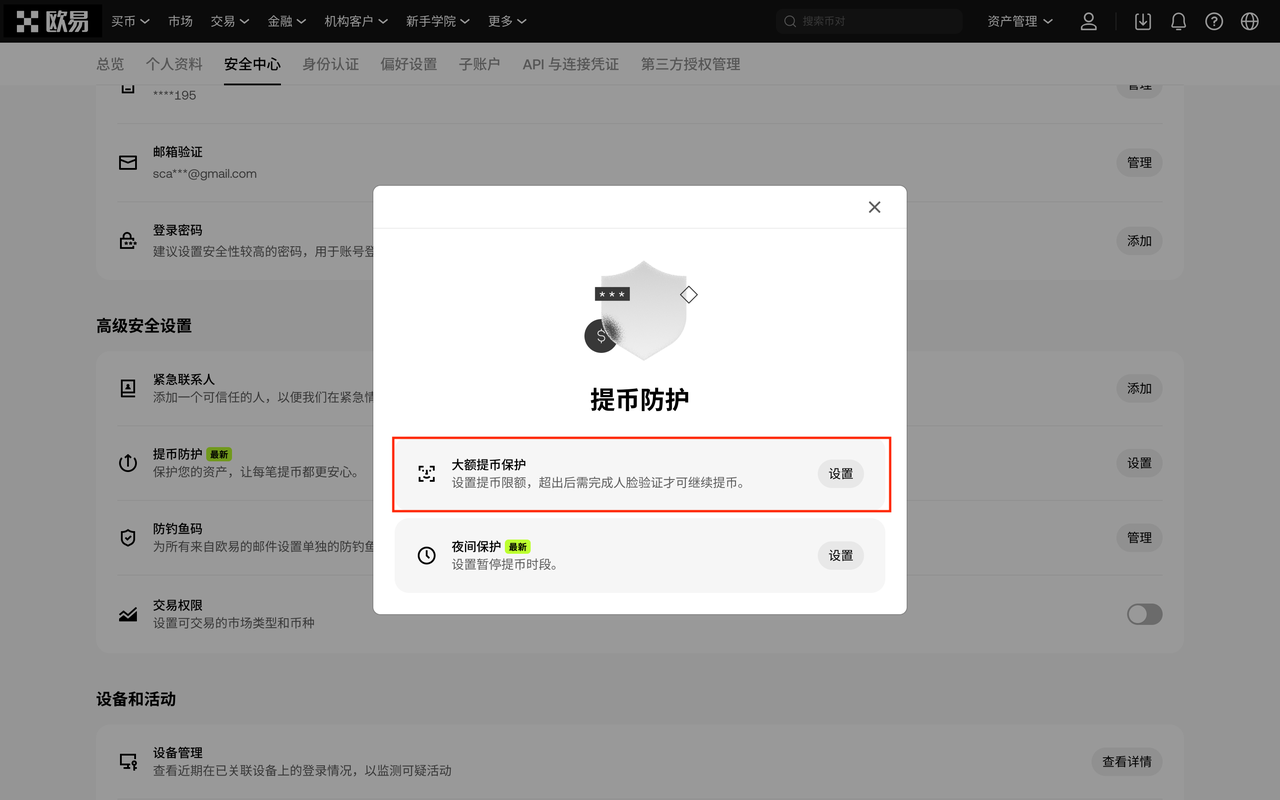The height and width of the screenshot is (800, 1280).
Task: Click the device management monitor icon
Action: click(x=128, y=761)
